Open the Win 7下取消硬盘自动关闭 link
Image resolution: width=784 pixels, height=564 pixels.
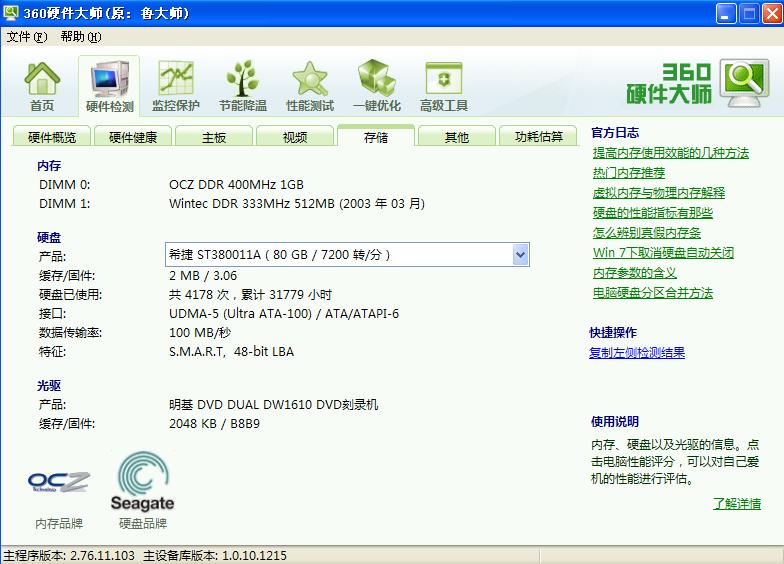(663, 253)
